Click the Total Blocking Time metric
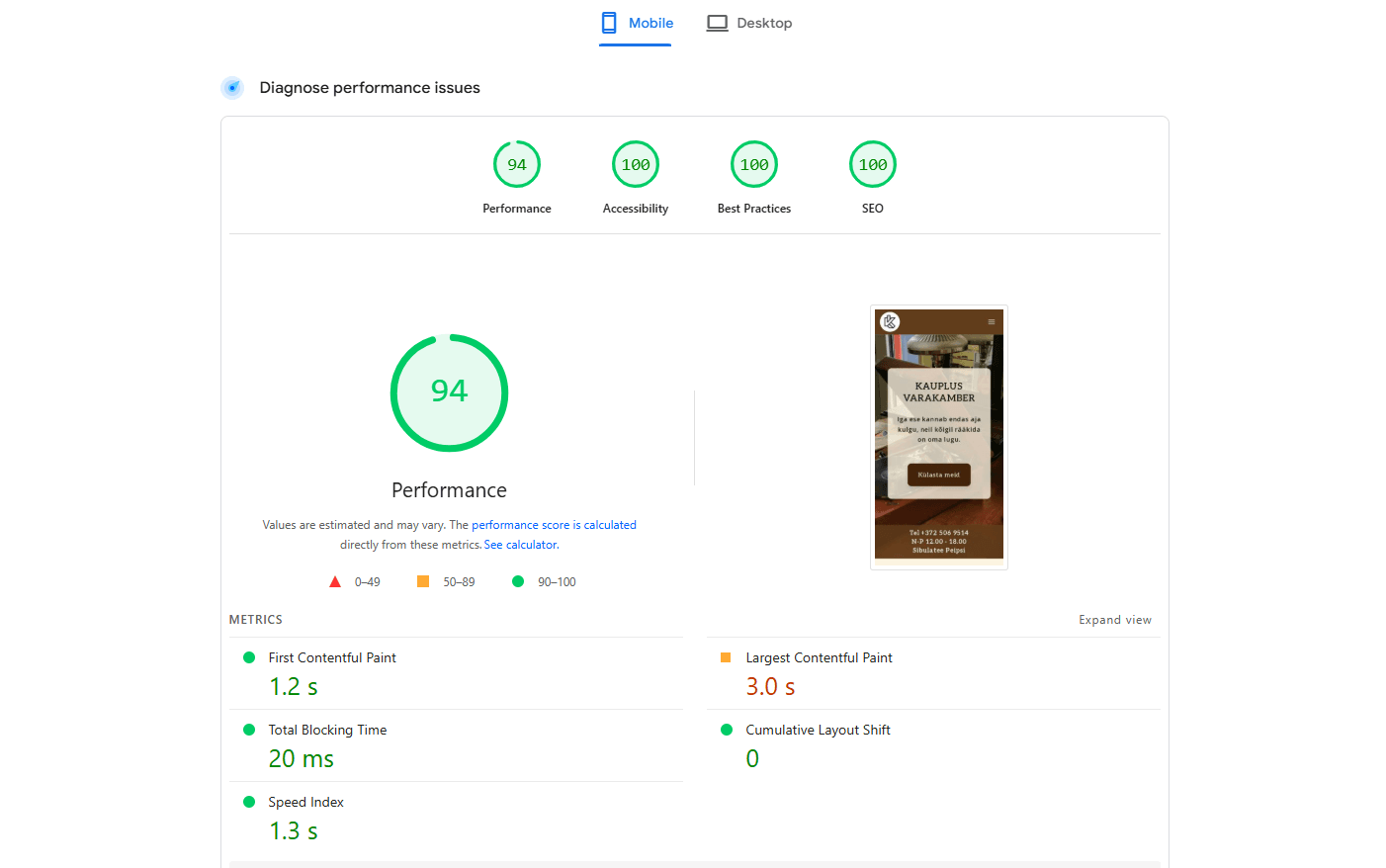Image resolution: width=1386 pixels, height=868 pixels. tap(326, 731)
